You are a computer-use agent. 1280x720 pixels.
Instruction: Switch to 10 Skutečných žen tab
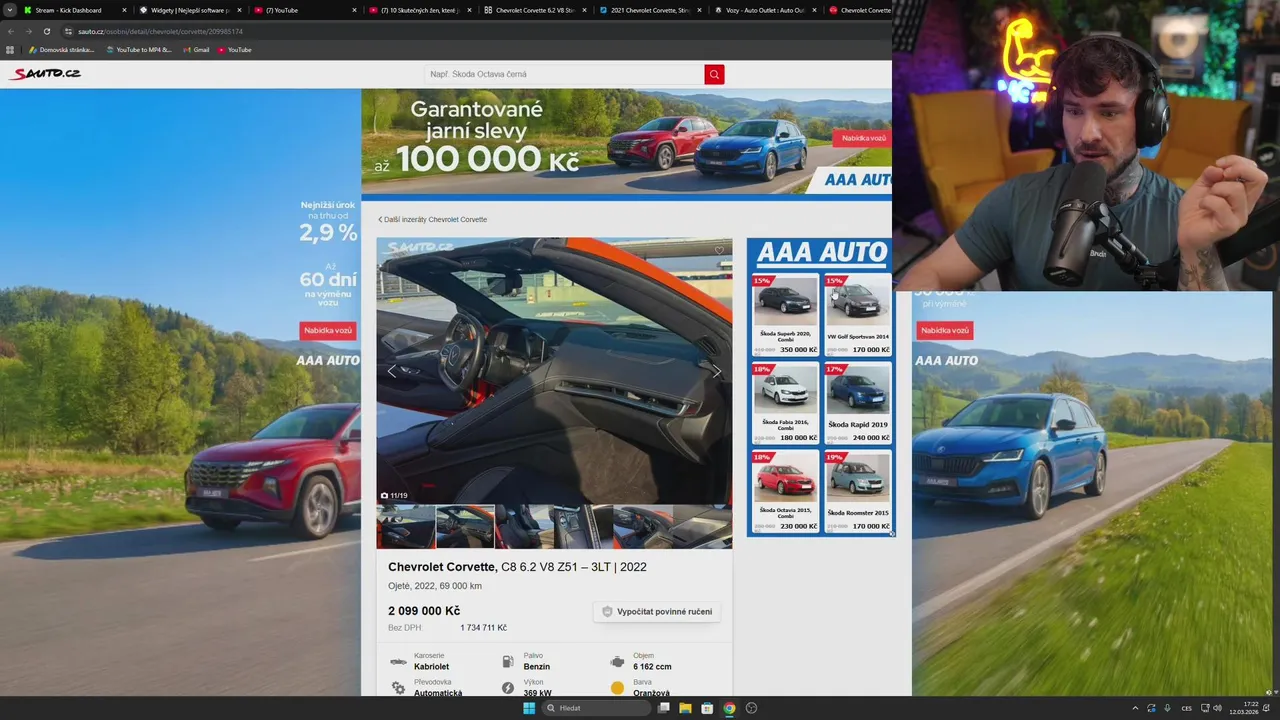point(420,10)
